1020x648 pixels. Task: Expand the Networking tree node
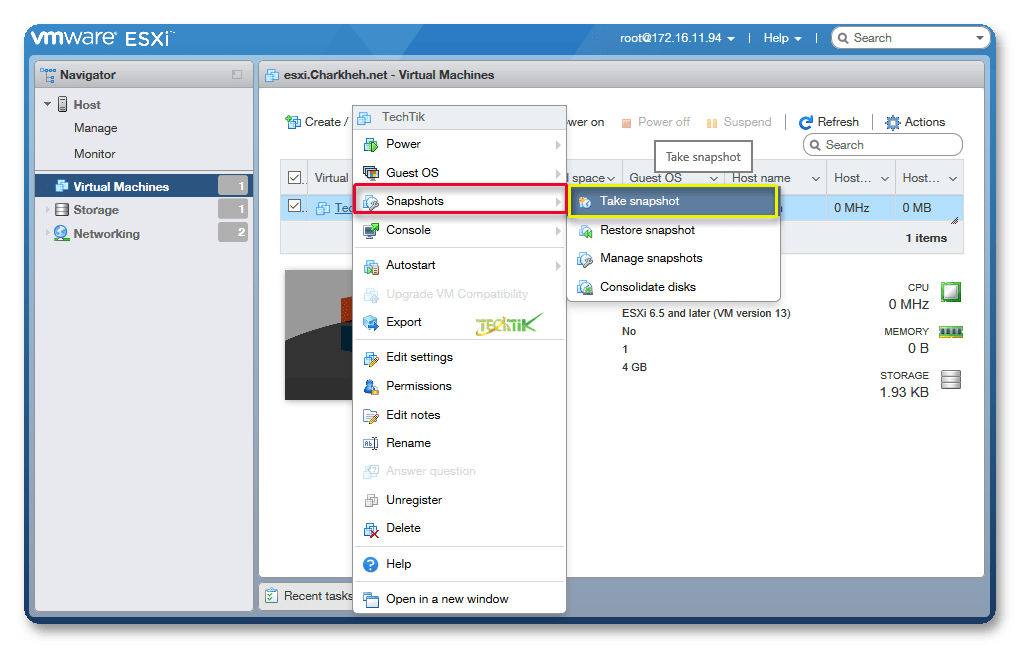[47, 233]
